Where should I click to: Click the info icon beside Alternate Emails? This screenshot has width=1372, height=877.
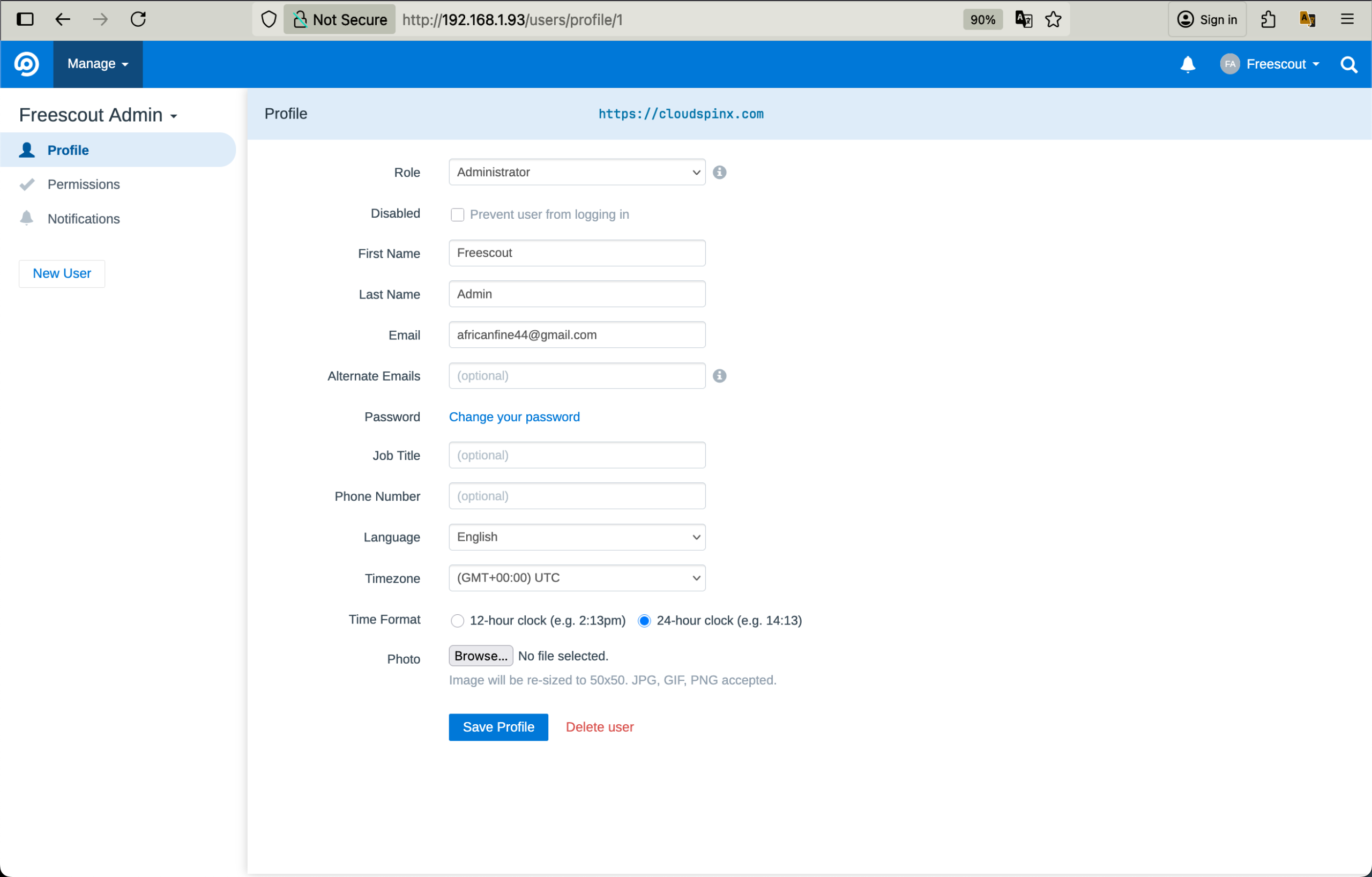click(x=720, y=376)
